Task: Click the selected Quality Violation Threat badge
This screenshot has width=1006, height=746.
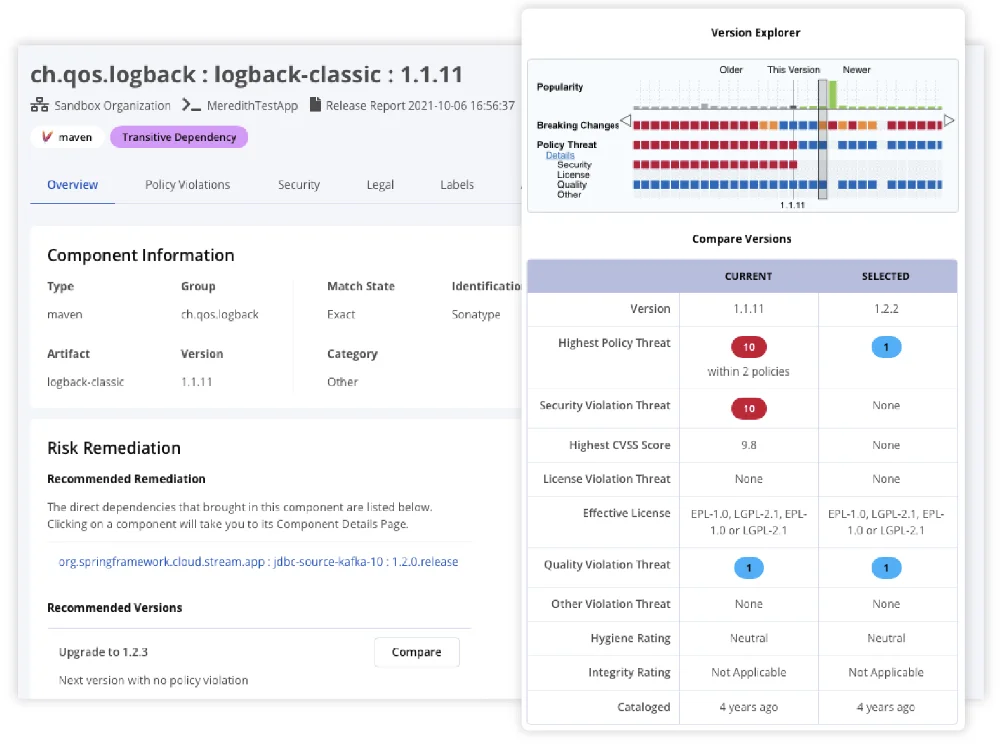Action: pyautogui.click(x=886, y=568)
